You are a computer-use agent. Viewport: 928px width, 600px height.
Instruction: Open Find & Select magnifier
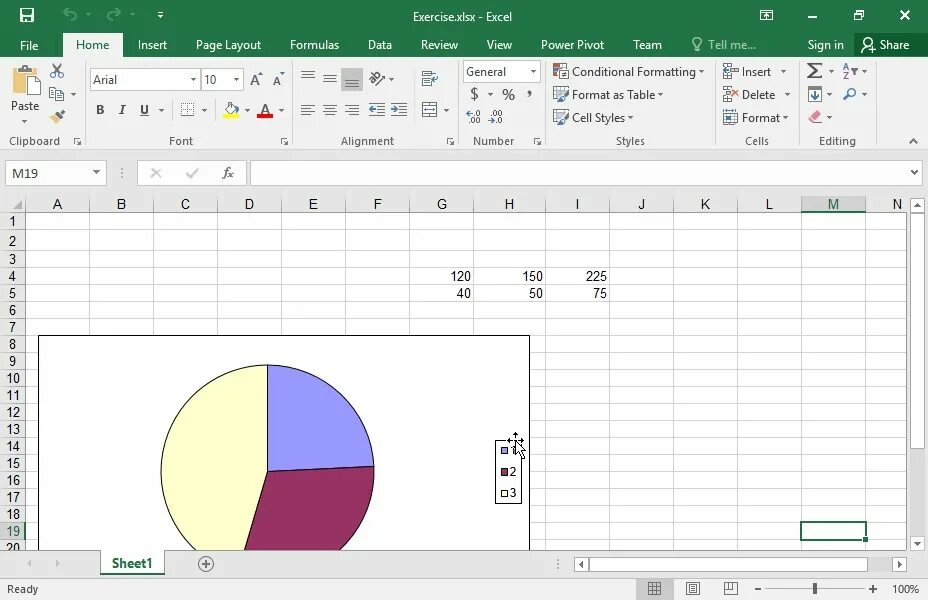850,94
